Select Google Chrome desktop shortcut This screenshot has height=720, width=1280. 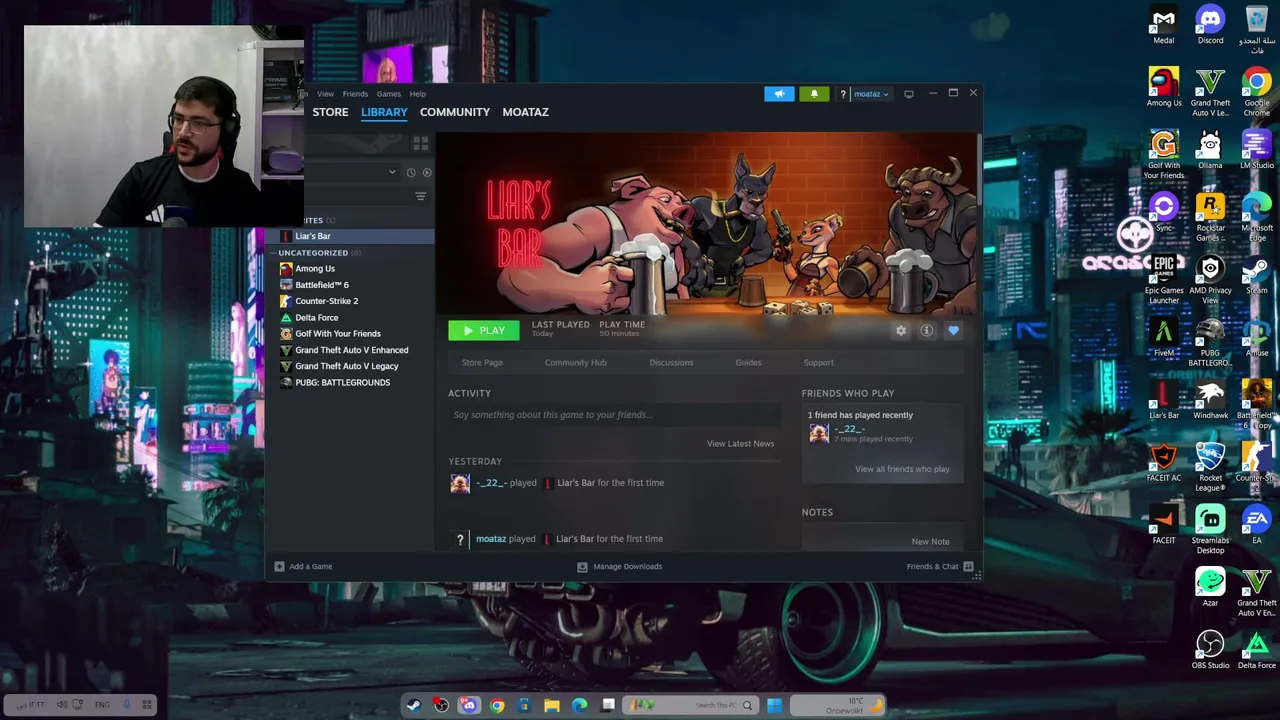coord(1257,92)
